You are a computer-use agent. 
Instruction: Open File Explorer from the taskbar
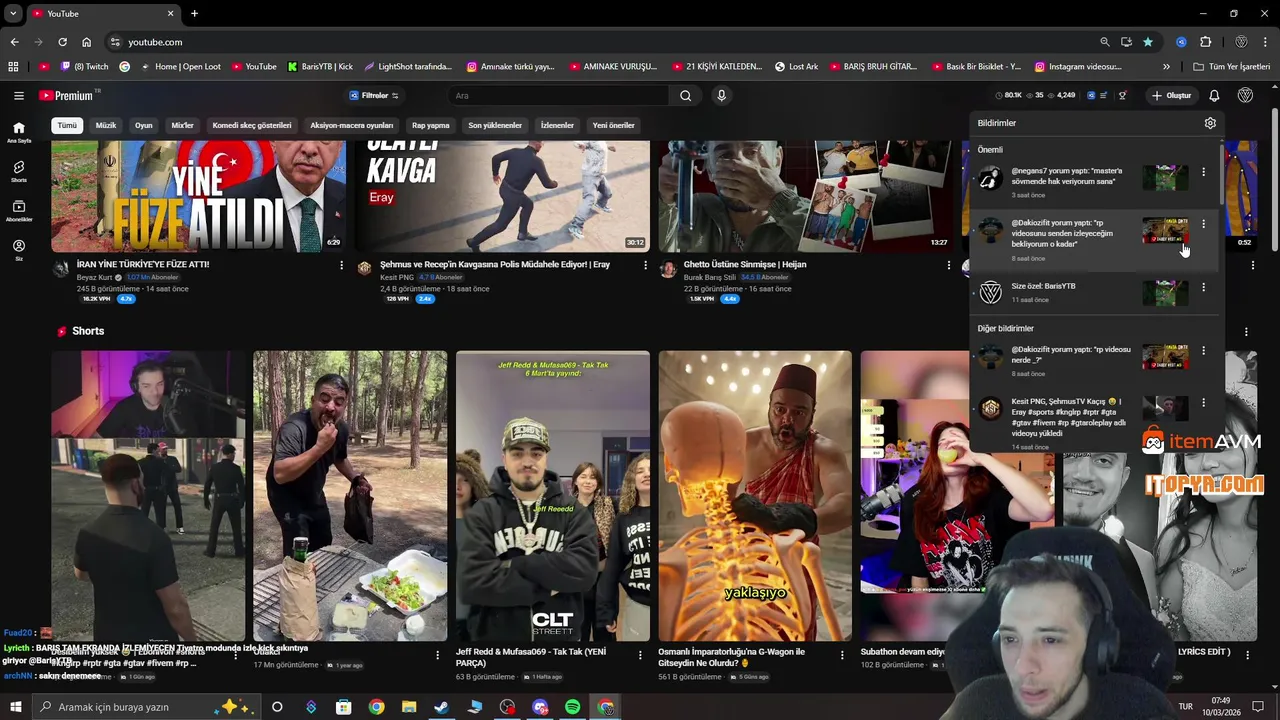click(409, 707)
